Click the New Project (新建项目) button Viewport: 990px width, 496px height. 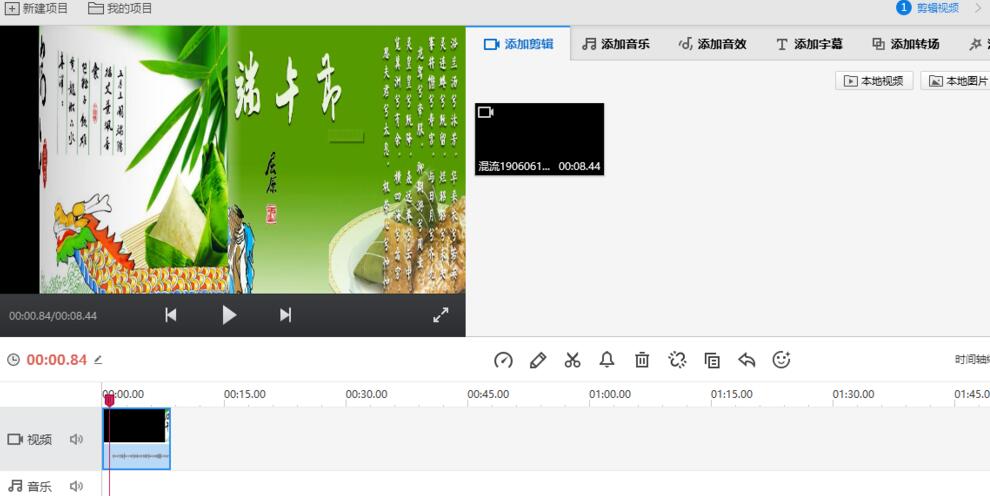pos(37,9)
